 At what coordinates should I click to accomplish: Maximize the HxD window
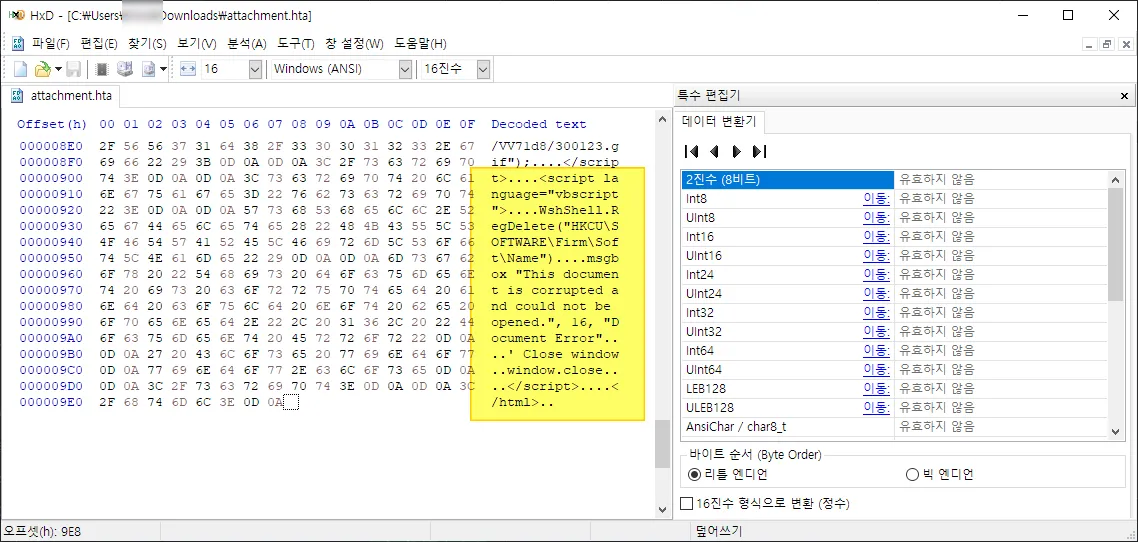1068,15
